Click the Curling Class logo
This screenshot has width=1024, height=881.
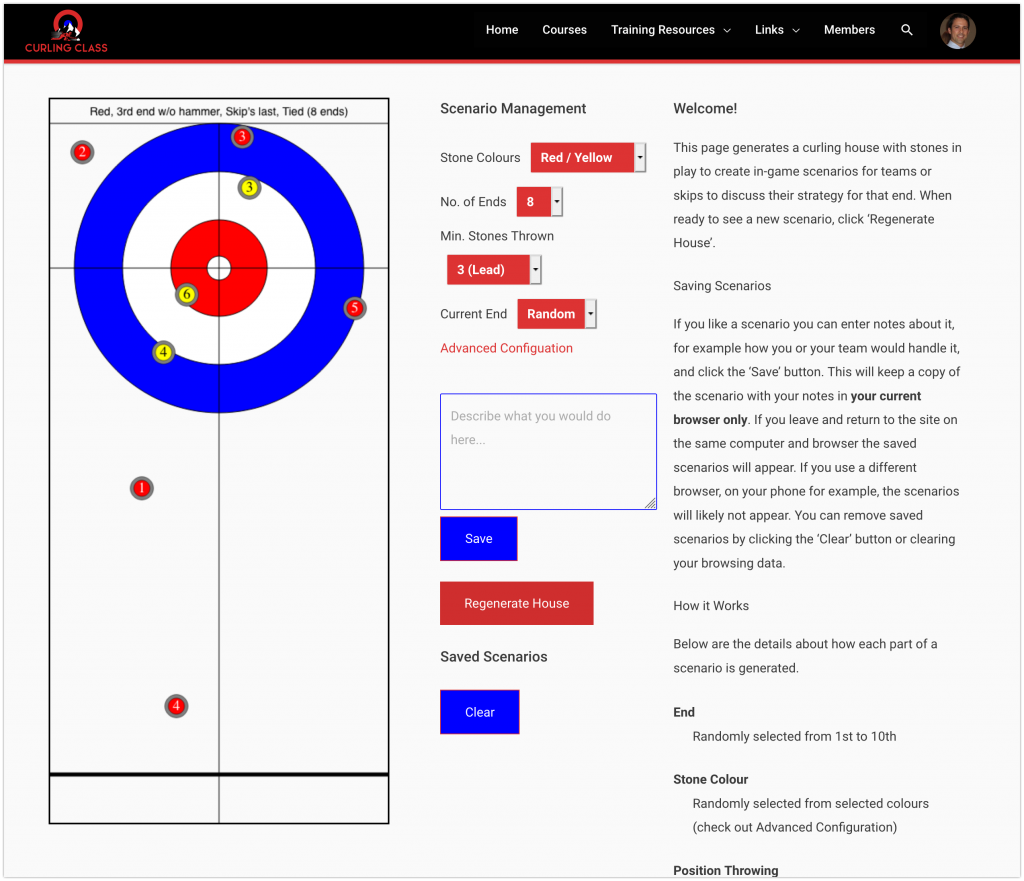[x=65, y=29]
